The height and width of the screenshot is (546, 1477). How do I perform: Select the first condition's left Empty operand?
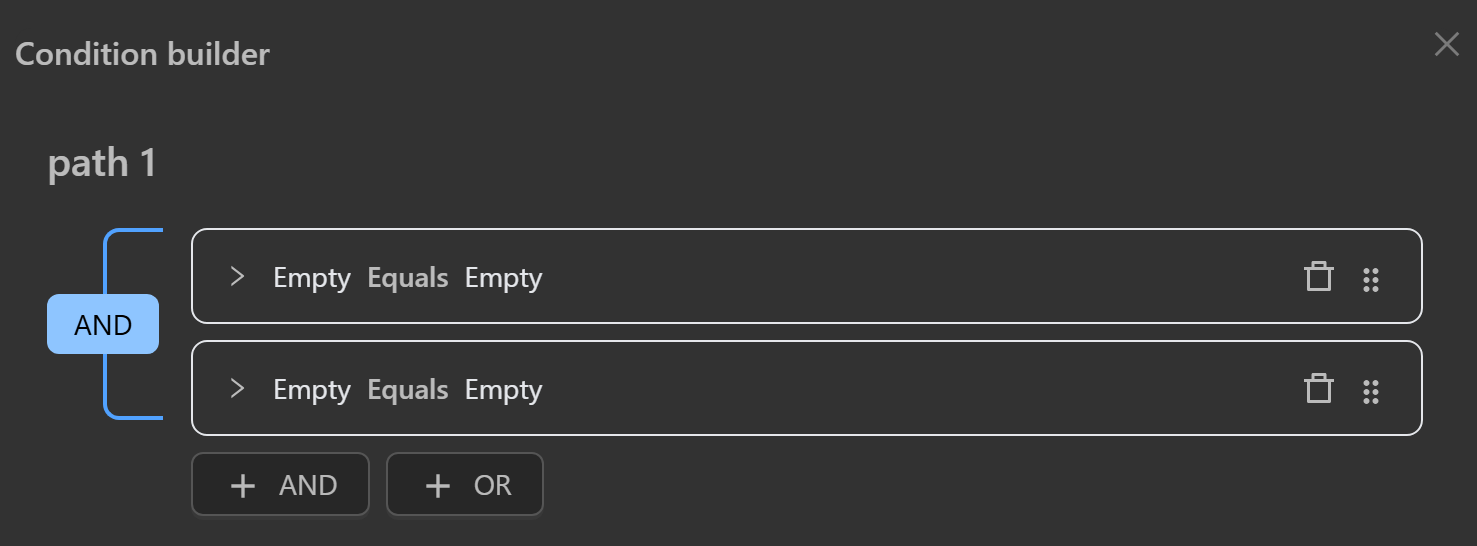[x=312, y=277]
